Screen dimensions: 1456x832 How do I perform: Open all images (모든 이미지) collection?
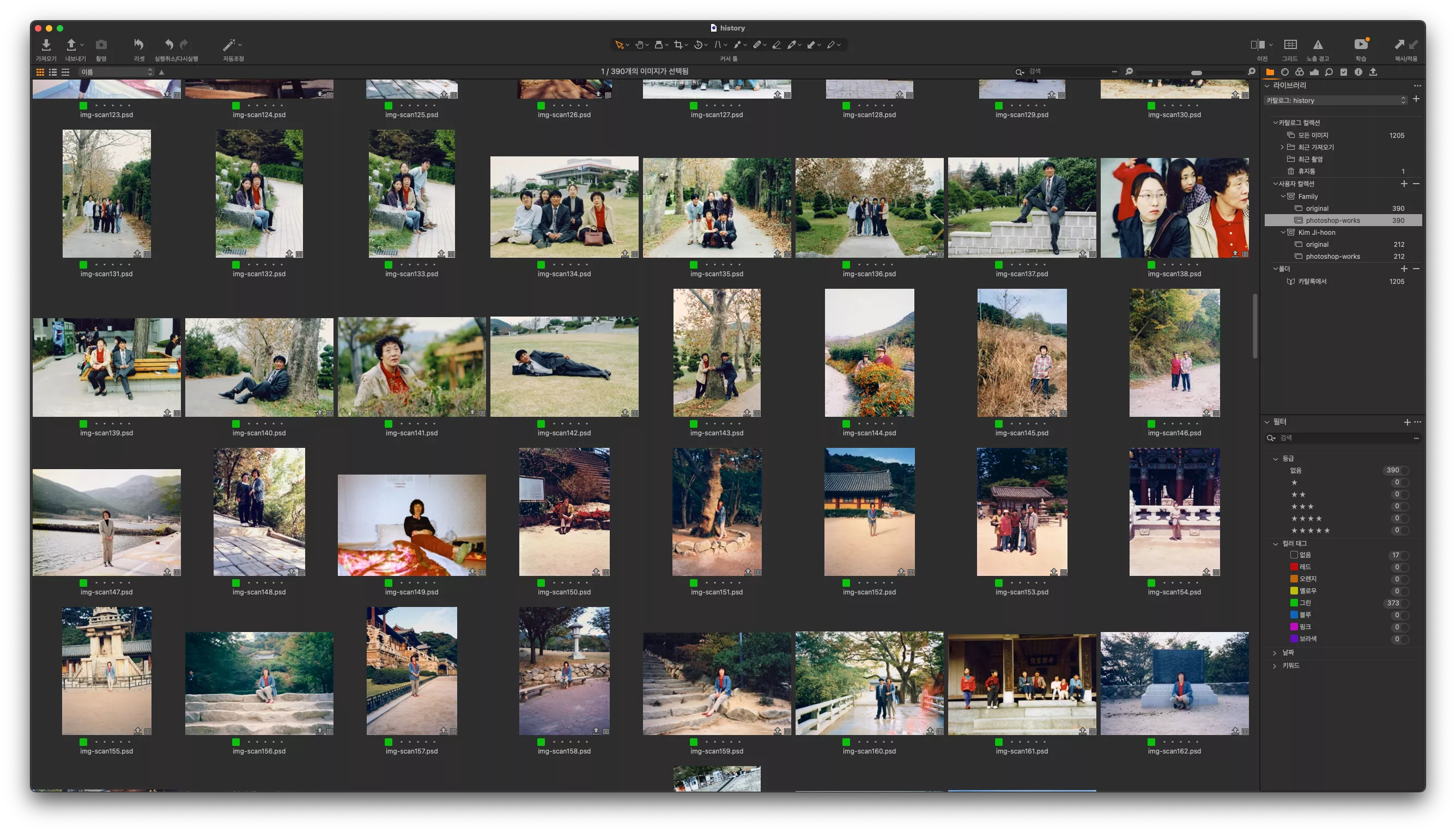(x=1313, y=136)
